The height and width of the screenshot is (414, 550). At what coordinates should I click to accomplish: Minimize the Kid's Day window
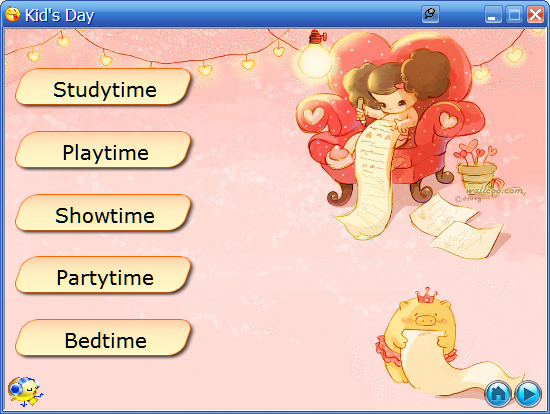point(493,15)
